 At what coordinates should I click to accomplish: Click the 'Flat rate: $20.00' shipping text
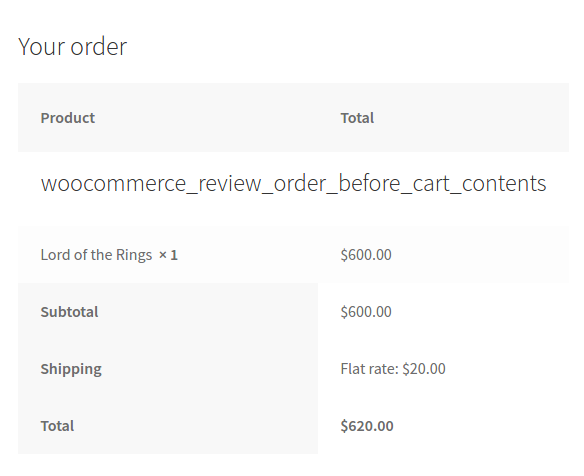[x=393, y=369]
